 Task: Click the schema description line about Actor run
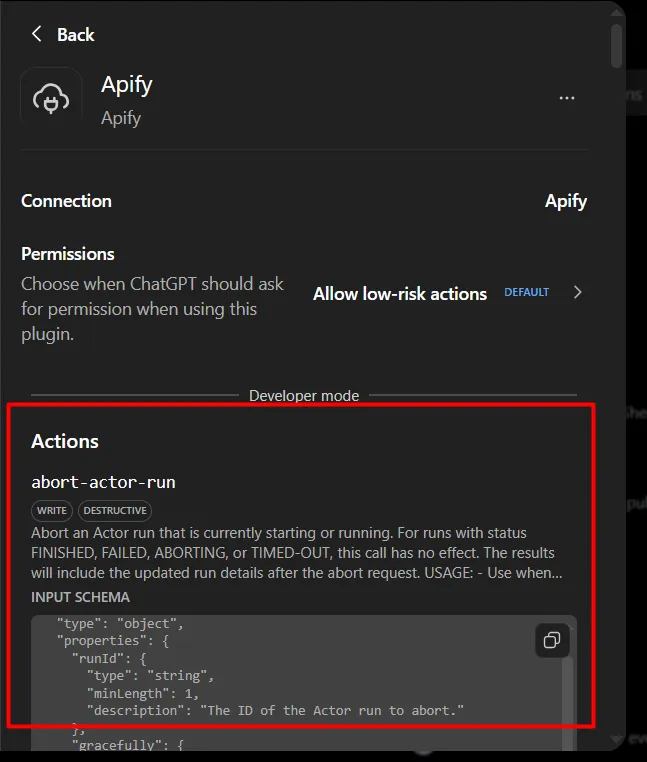point(275,711)
